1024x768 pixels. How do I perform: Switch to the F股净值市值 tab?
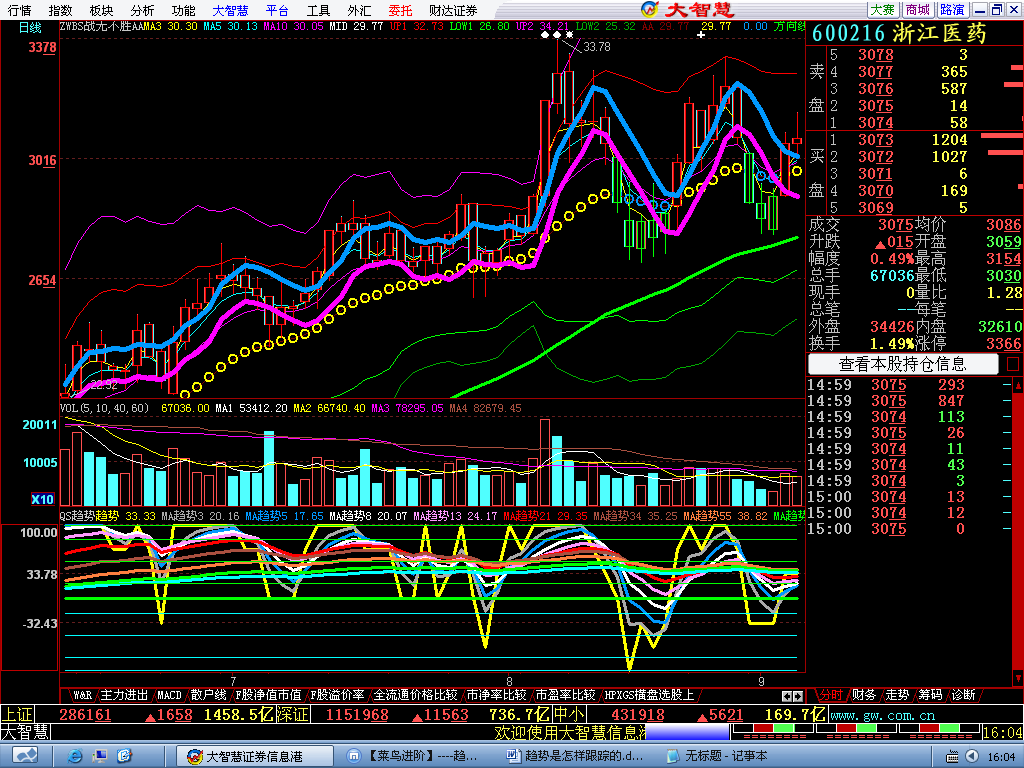tap(268, 695)
